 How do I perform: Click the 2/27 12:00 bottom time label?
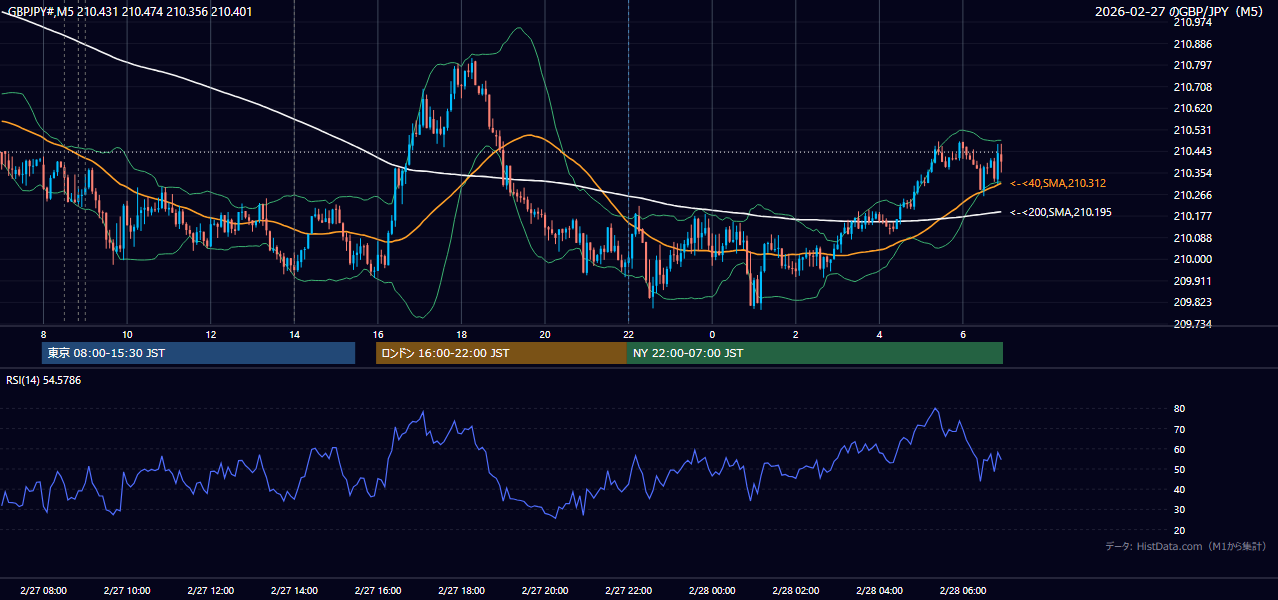pos(211,590)
